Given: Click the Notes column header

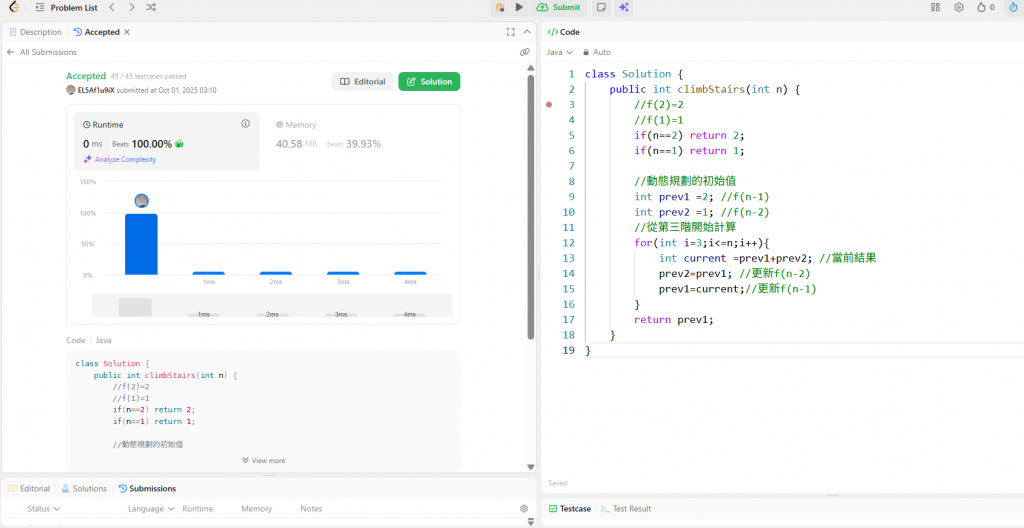Looking at the screenshot, I should tap(312, 508).
